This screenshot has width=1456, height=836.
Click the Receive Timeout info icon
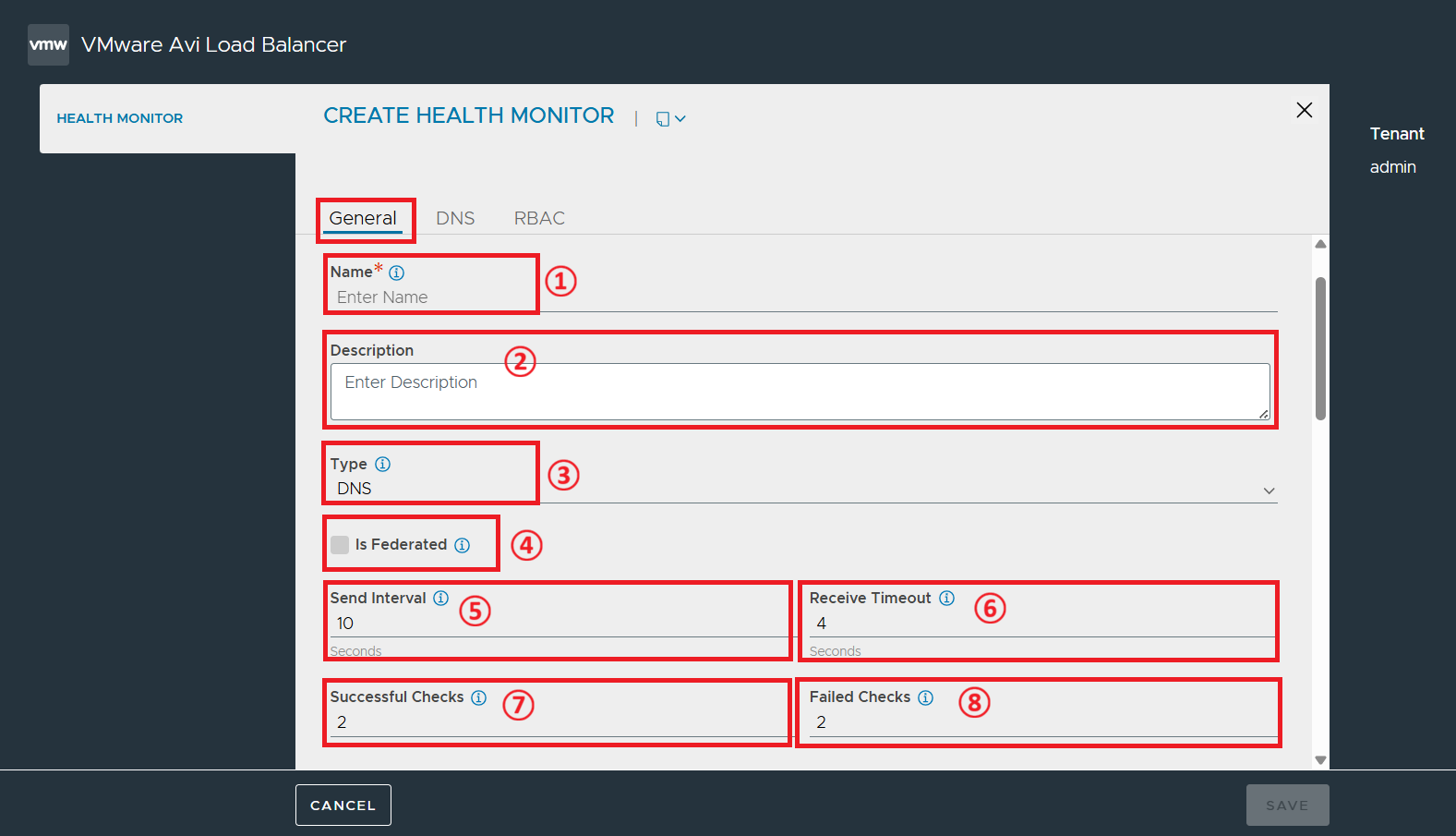946,598
